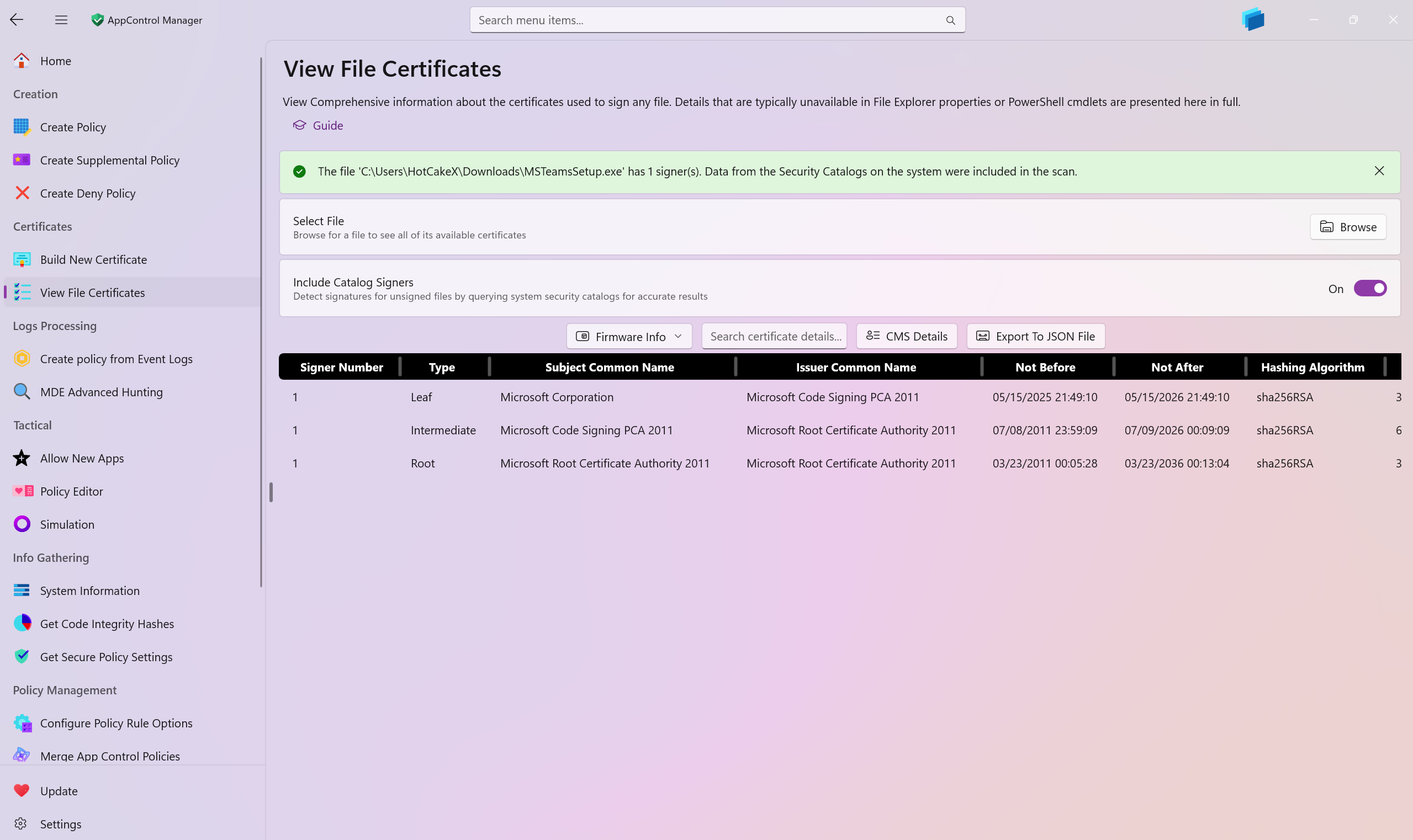Click the red X Create Deny Policy icon
The height and width of the screenshot is (840, 1413).
pos(22,193)
